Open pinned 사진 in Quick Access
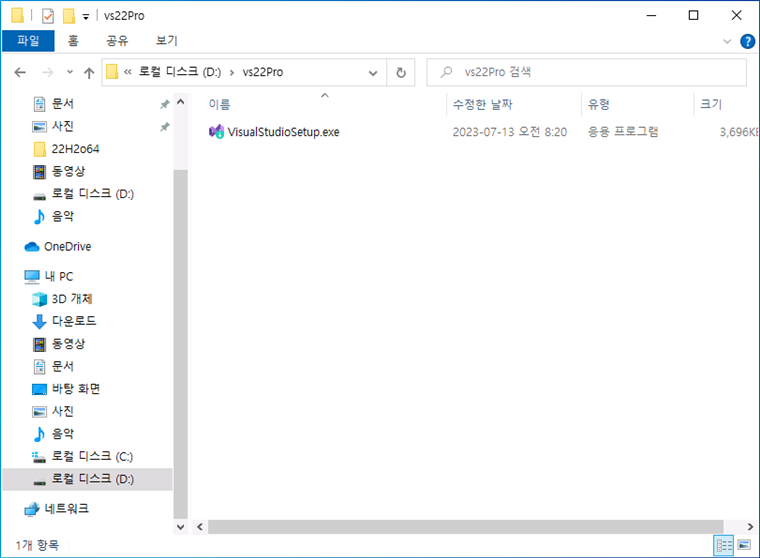The image size is (760, 558). (63, 126)
